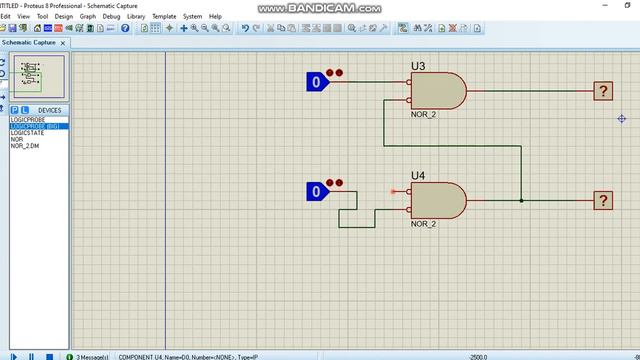Click the Remove Sheet red X icon
The image size is (640, 360).
[453, 28]
